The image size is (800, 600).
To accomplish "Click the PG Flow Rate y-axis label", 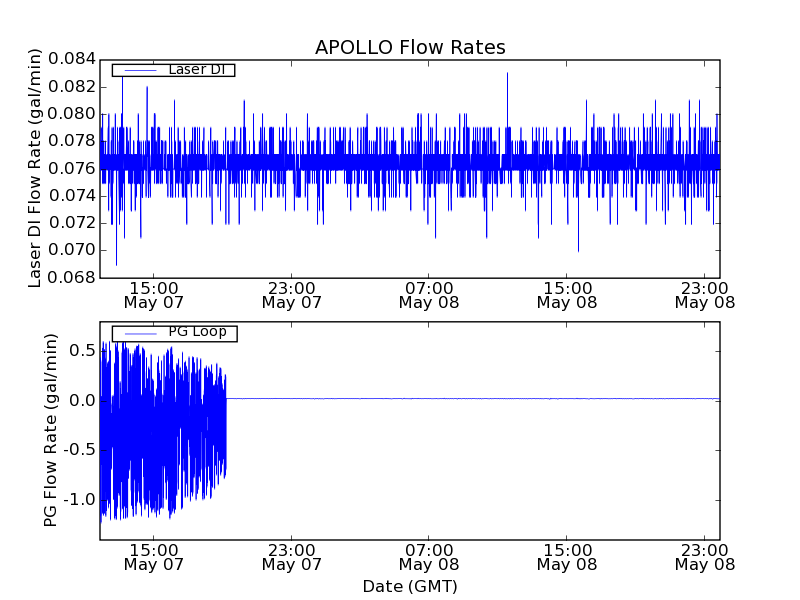I will (x=50, y=430).
